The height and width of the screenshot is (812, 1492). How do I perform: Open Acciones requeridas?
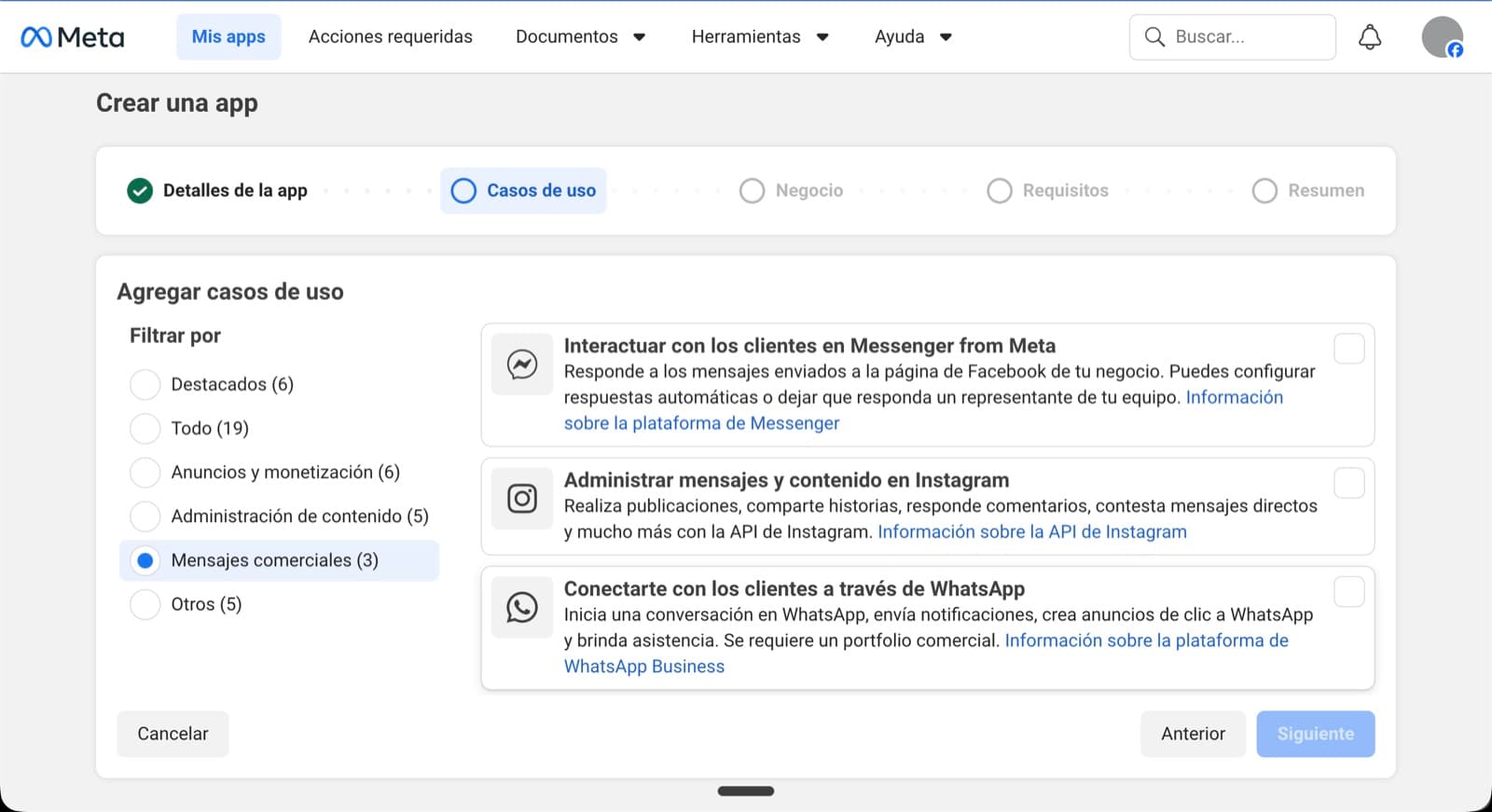(391, 37)
